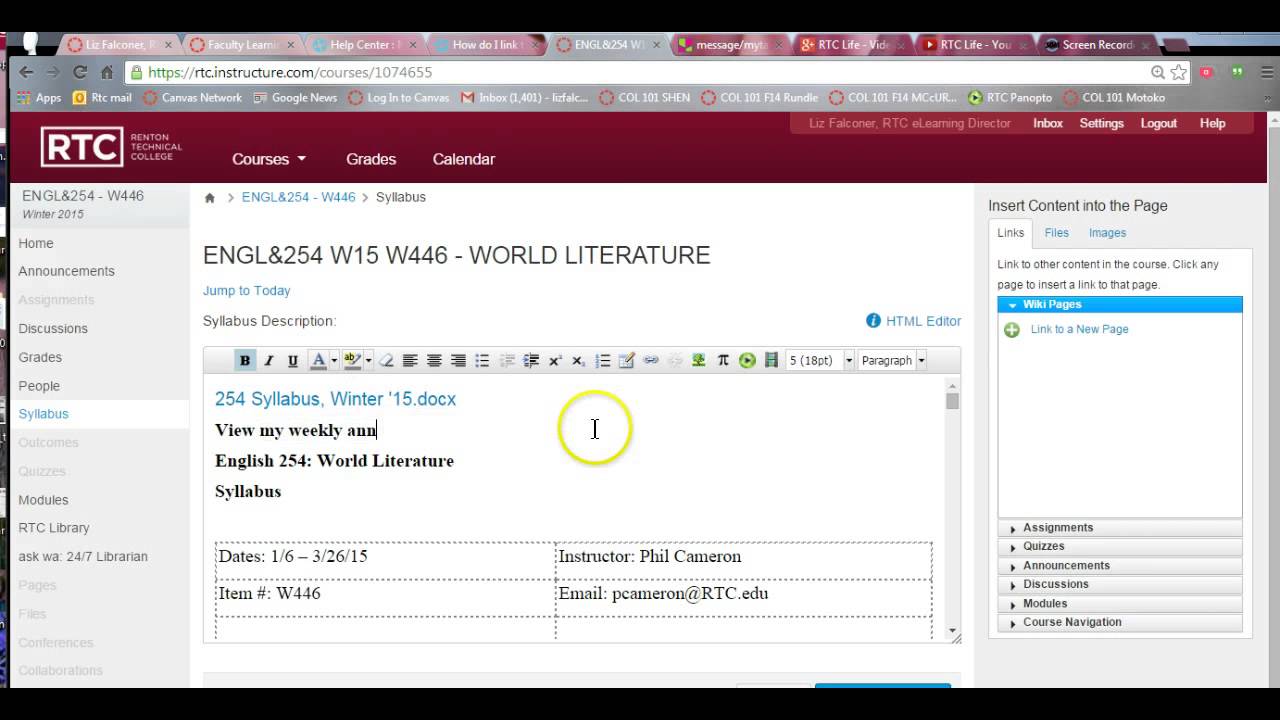Screen dimensions: 1280x720
Task: Open the text color dropdown arrow
Action: pos(333,361)
